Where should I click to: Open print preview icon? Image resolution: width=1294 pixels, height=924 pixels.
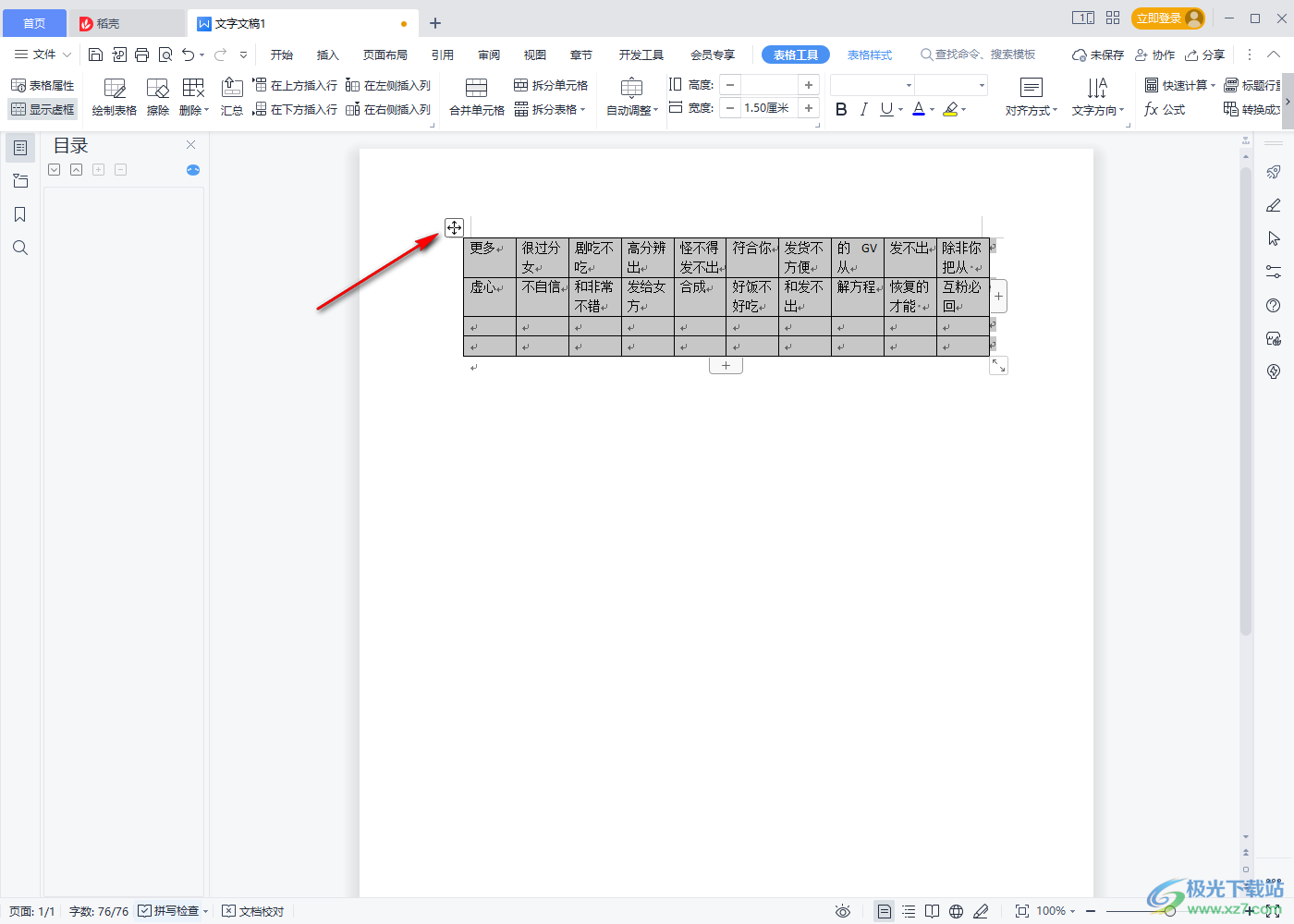(165, 55)
